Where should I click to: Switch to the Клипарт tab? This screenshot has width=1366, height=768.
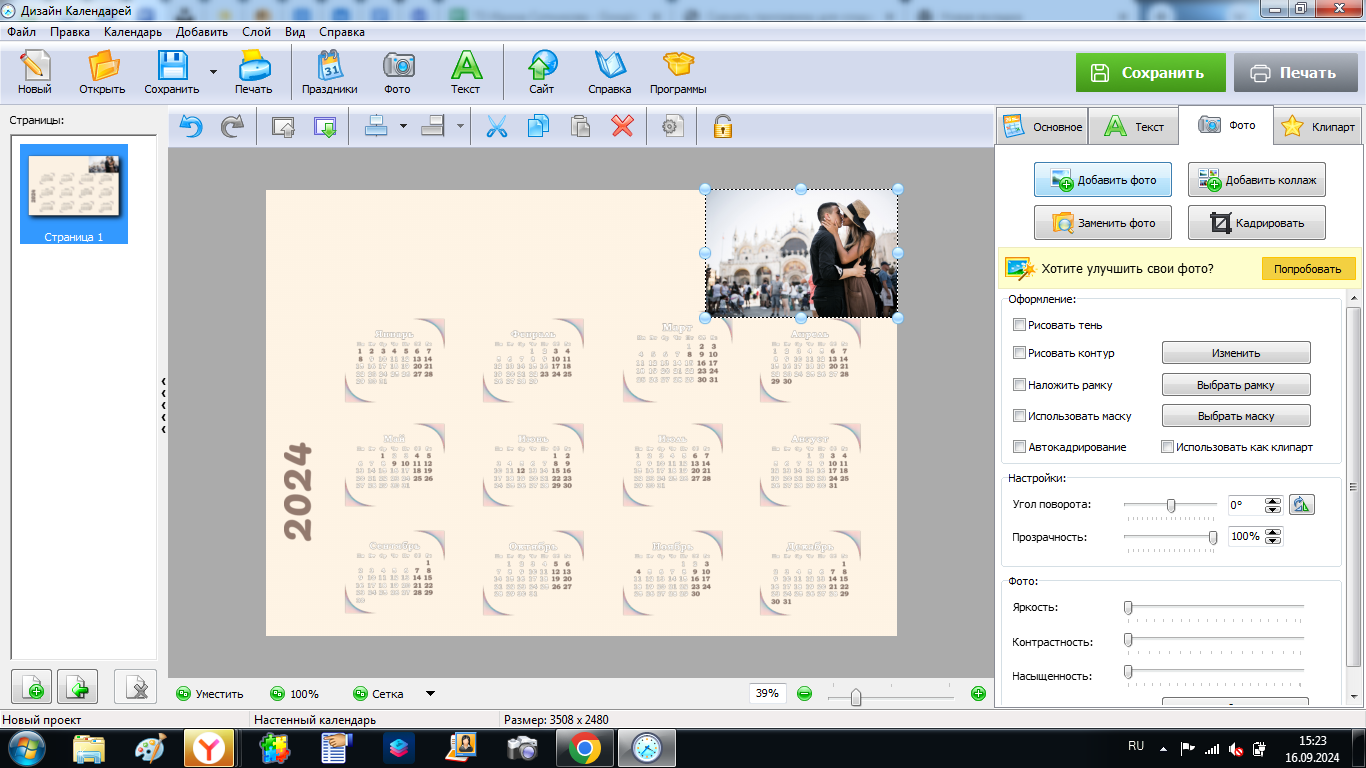point(1318,127)
